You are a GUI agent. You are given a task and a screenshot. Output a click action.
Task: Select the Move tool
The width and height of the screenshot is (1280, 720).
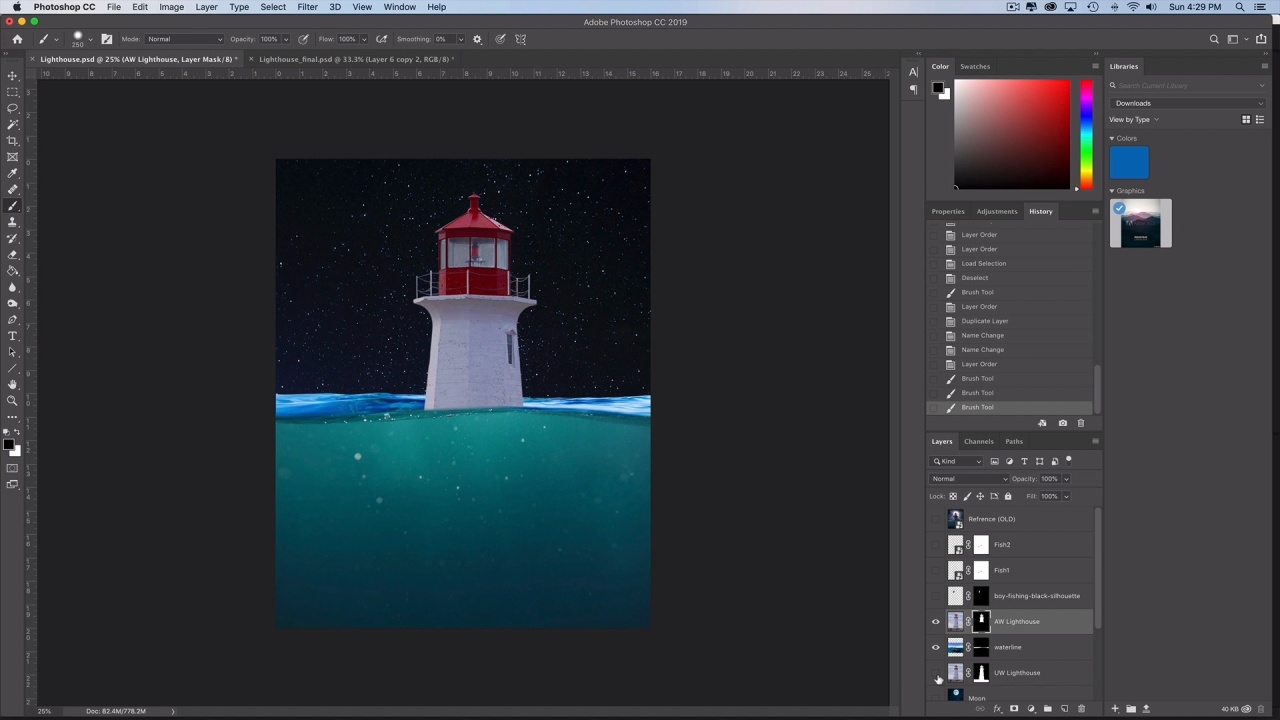[13, 75]
